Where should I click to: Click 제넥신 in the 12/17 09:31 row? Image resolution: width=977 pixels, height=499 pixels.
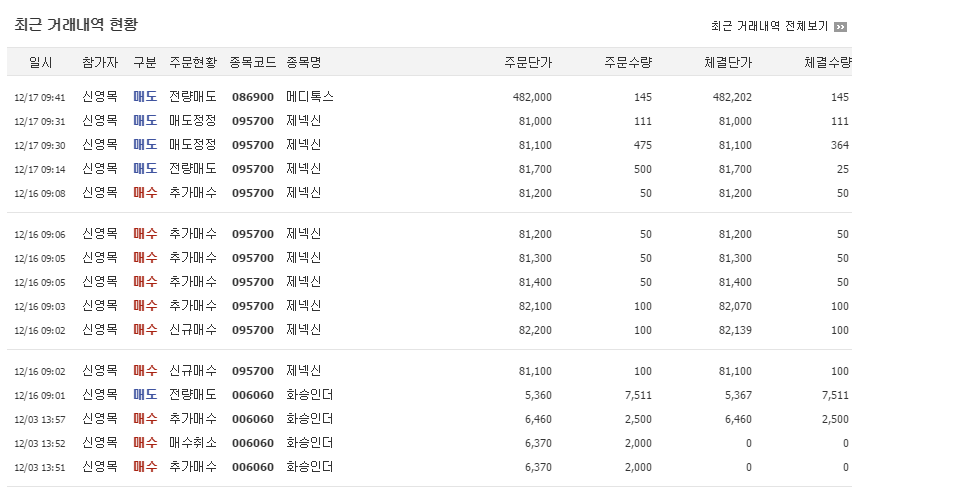(303, 121)
